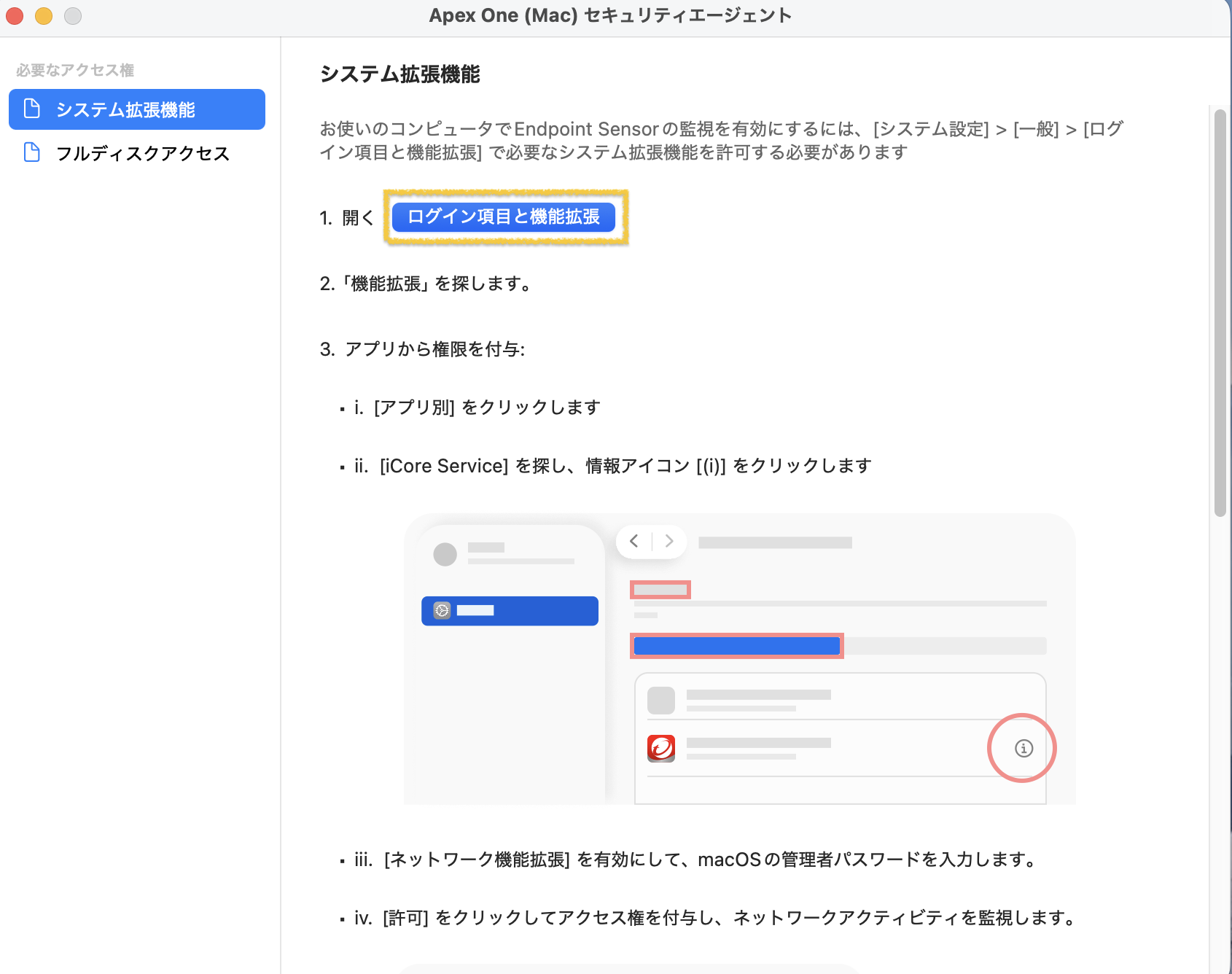The width and height of the screenshot is (1232, 974).
Task: Close the Apex One window with the red button
Action: pos(15,15)
